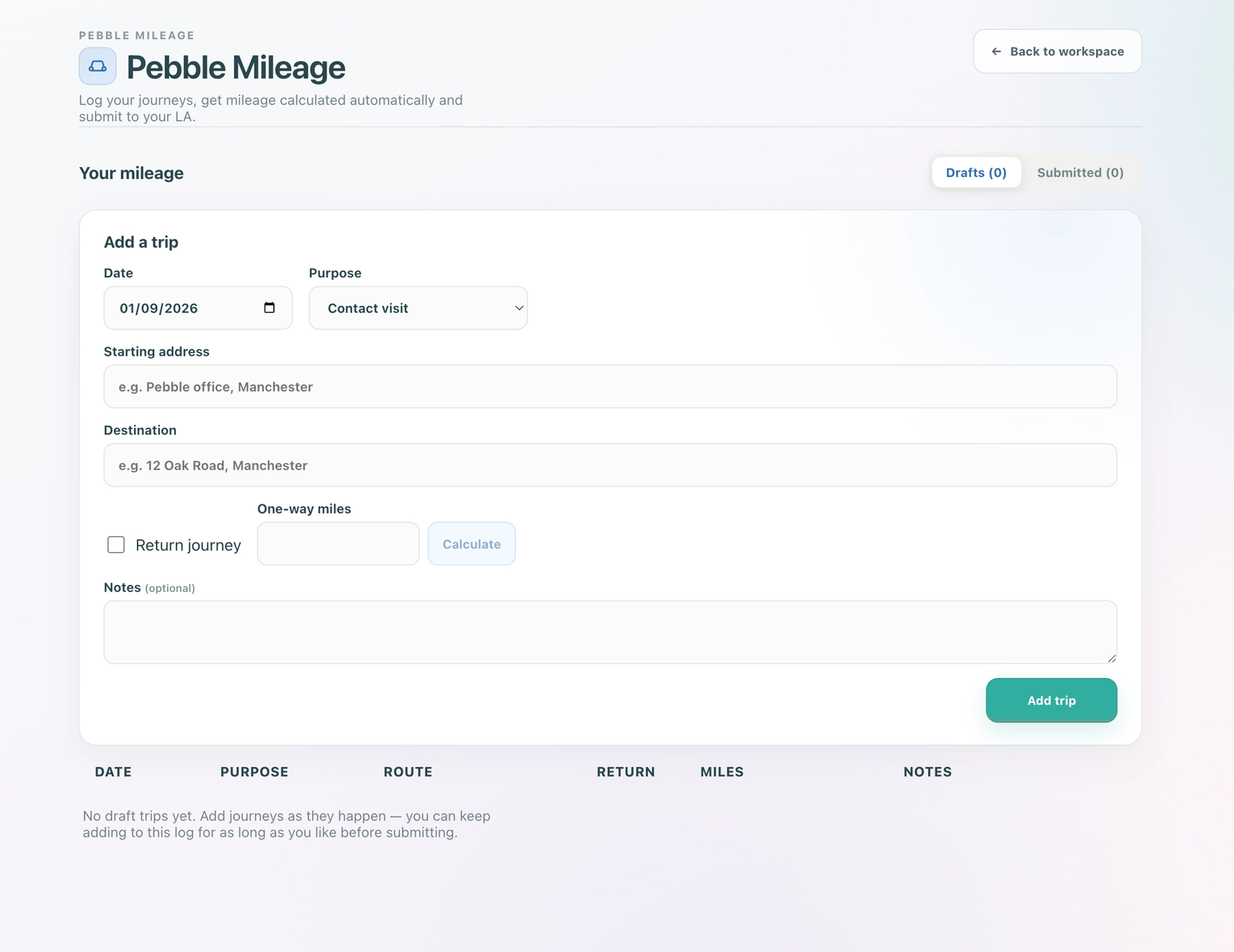The height and width of the screenshot is (952, 1234).
Task: Click the 'Your mileage' section heading
Action: tap(131, 173)
